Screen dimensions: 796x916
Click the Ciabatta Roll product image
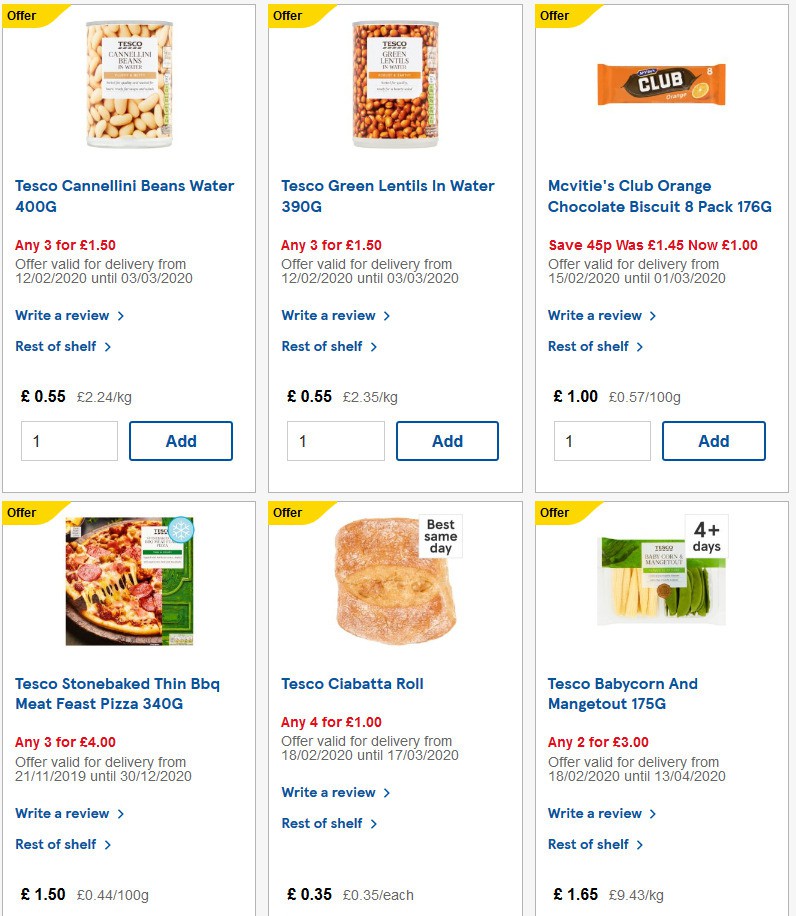(396, 580)
